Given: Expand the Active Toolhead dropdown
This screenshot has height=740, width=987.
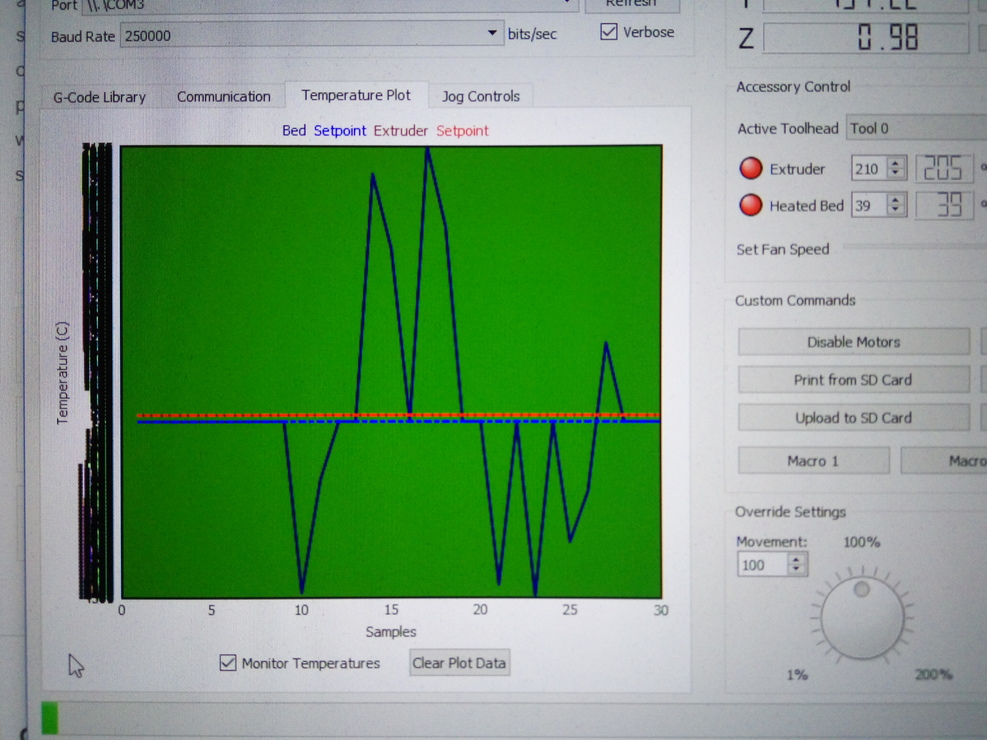Looking at the screenshot, I should [914, 128].
